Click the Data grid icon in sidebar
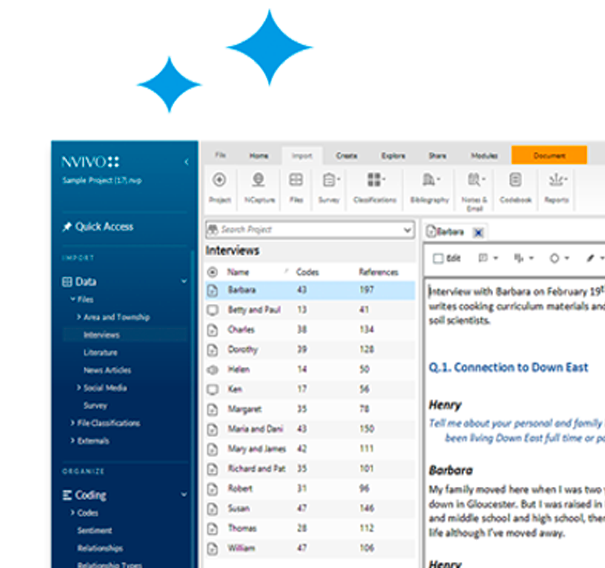The image size is (605, 568). (67, 282)
